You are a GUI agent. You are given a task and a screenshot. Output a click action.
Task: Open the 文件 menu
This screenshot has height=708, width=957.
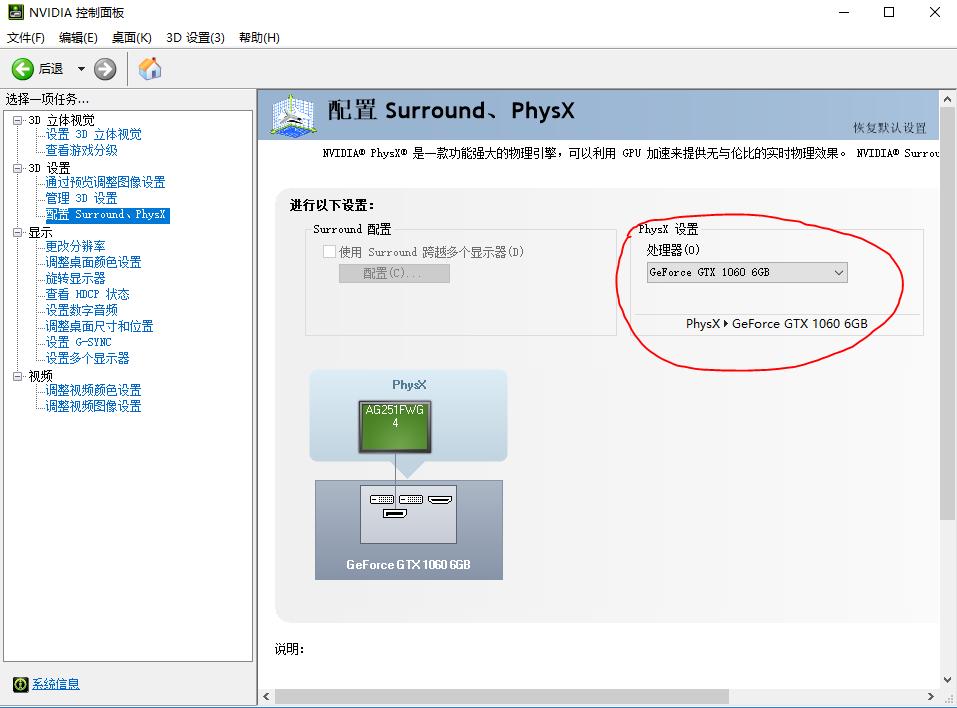tap(24, 36)
